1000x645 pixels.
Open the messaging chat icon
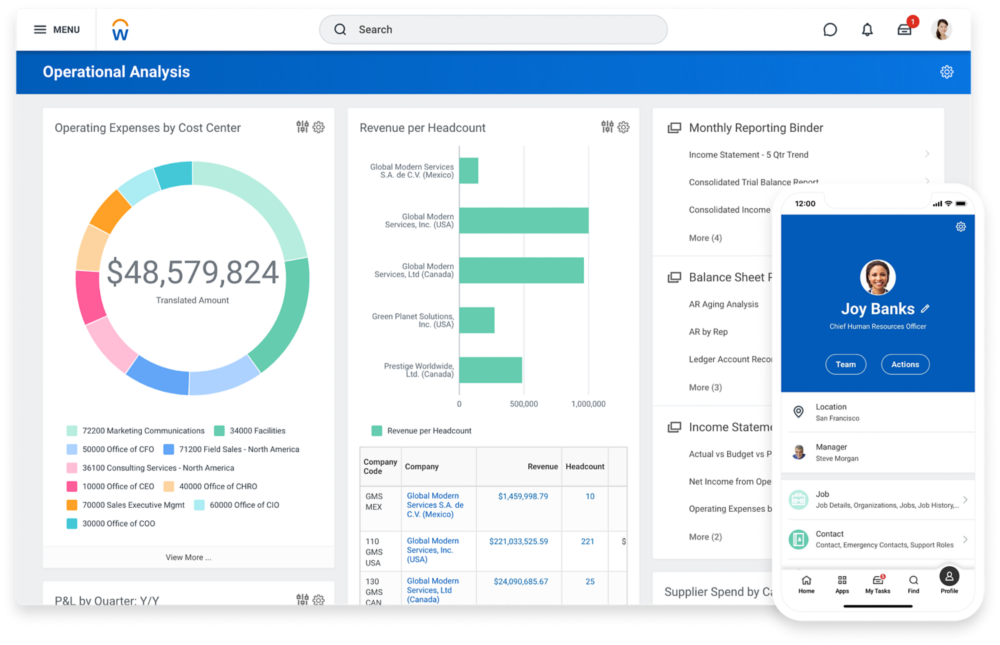click(830, 29)
